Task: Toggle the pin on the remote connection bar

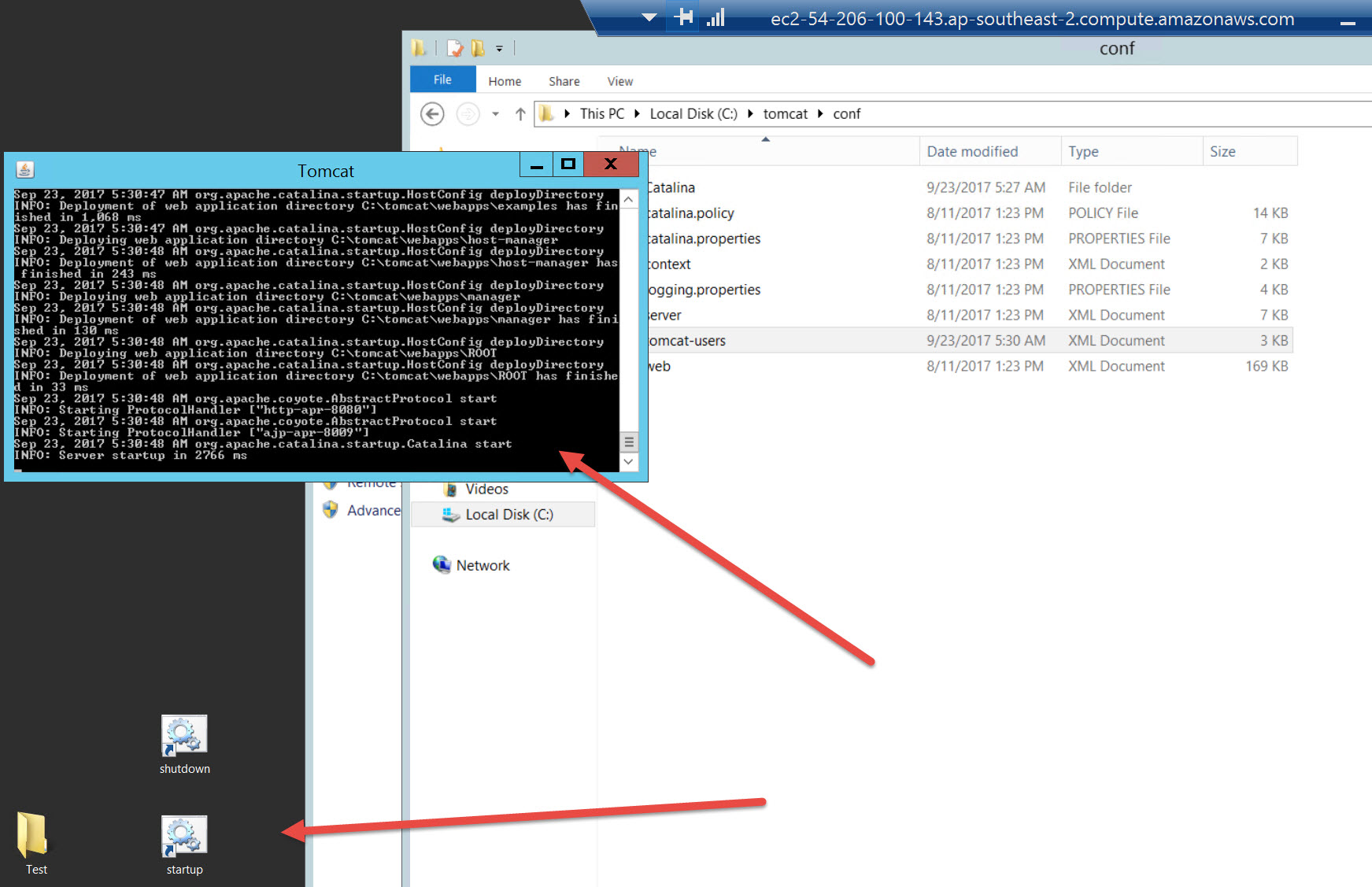Action: pos(684,17)
